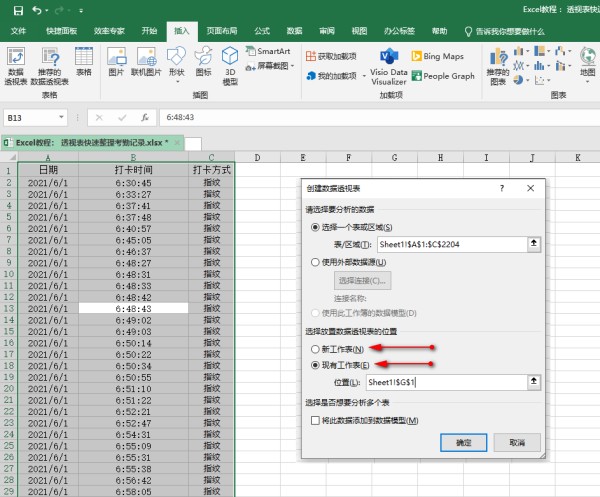The height and width of the screenshot is (497, 600).
Task: Click OK (确定) in the dialog
Action: (x=463, y=443)
